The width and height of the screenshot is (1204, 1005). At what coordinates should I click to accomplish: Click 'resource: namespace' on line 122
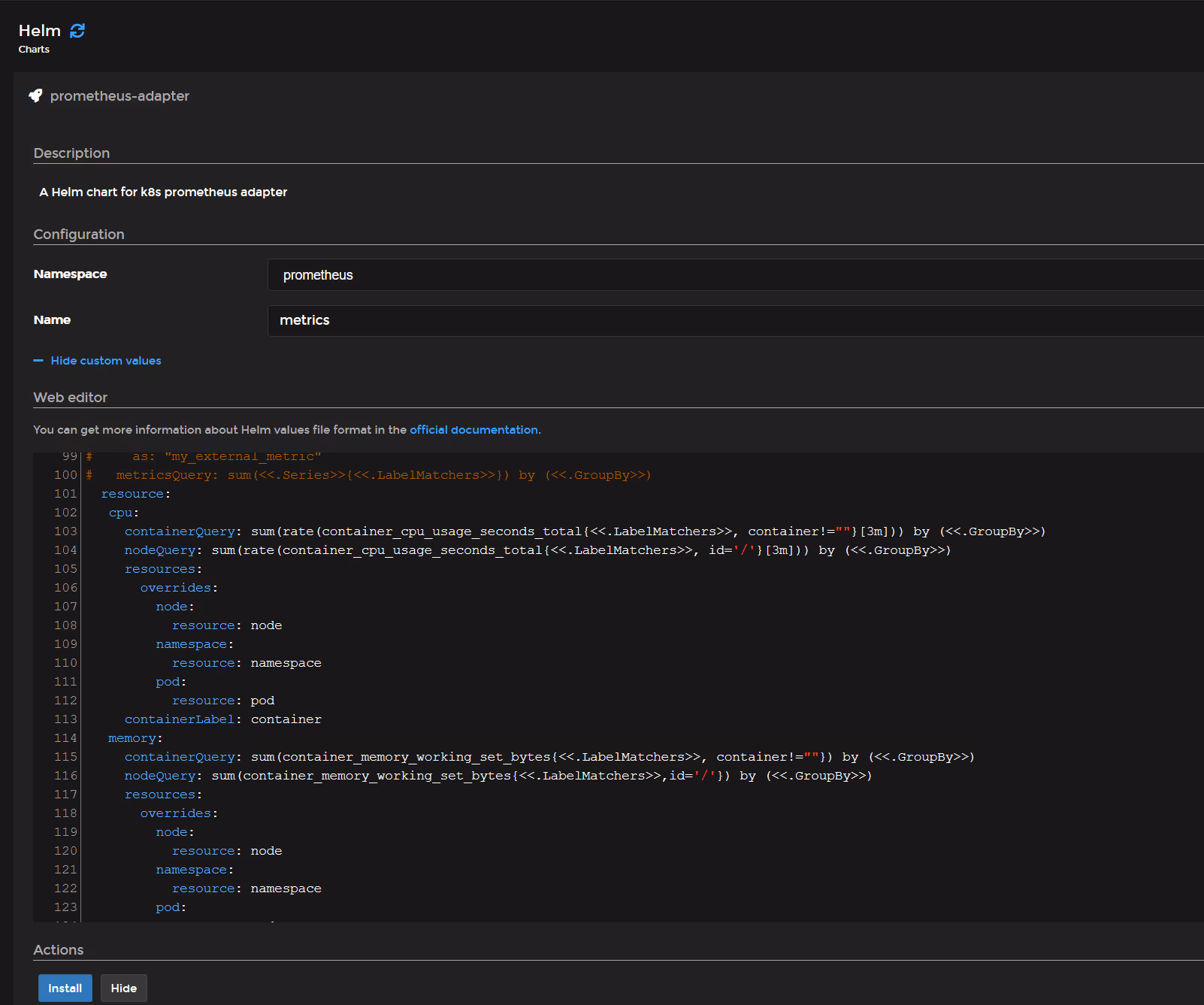coord(247,888)
